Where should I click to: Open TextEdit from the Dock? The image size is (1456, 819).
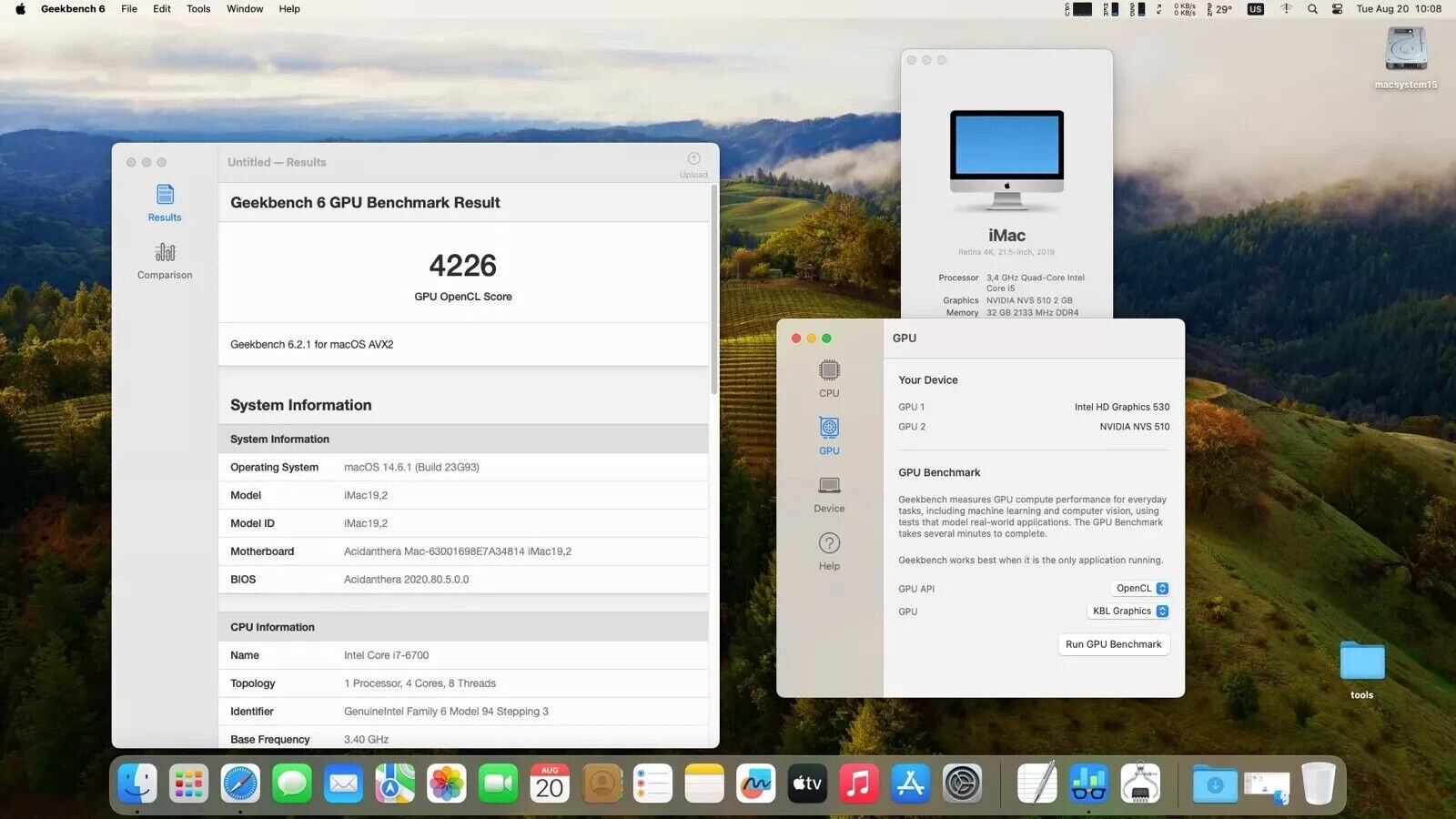[1037, 784]
